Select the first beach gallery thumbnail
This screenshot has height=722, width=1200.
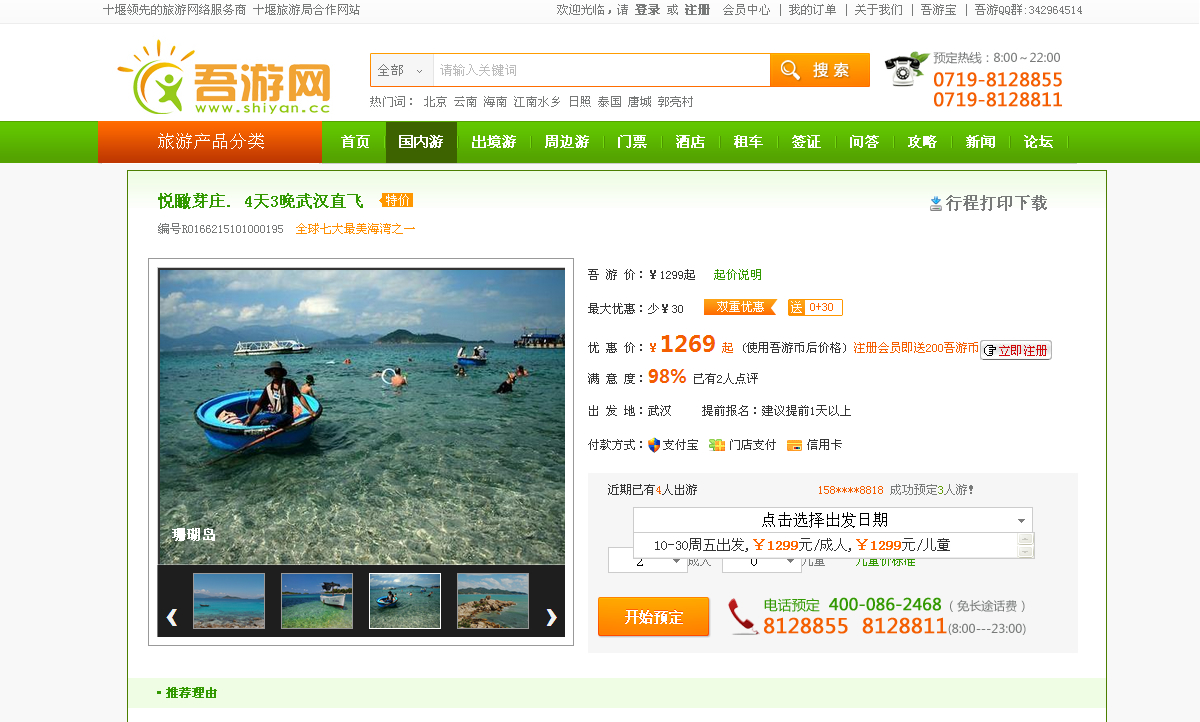pyautogui.click(x=229, y=600)
